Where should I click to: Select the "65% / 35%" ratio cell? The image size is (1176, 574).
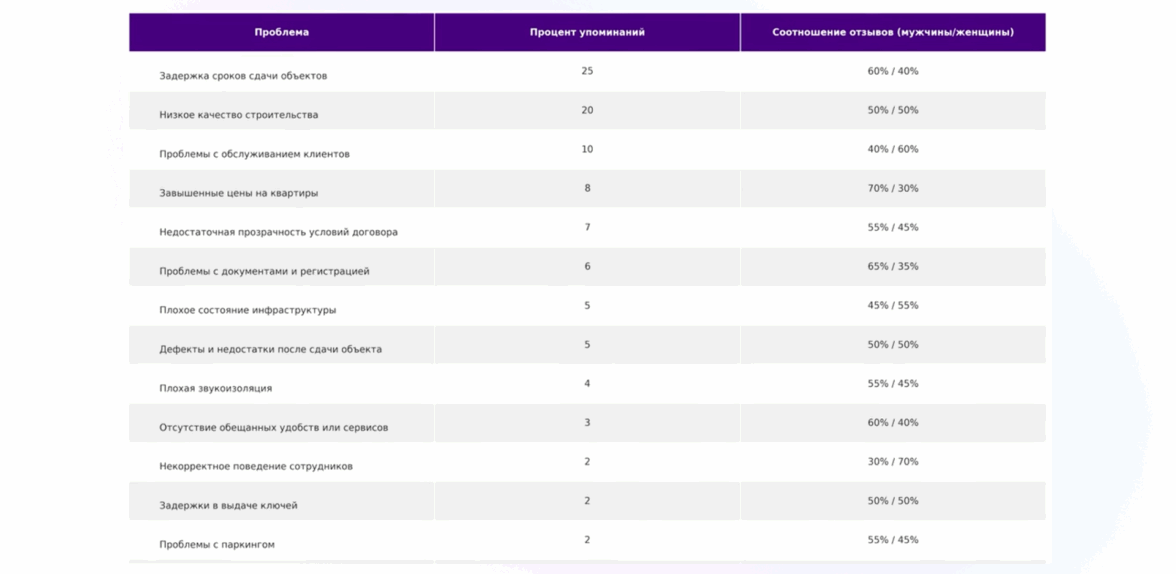892,266
